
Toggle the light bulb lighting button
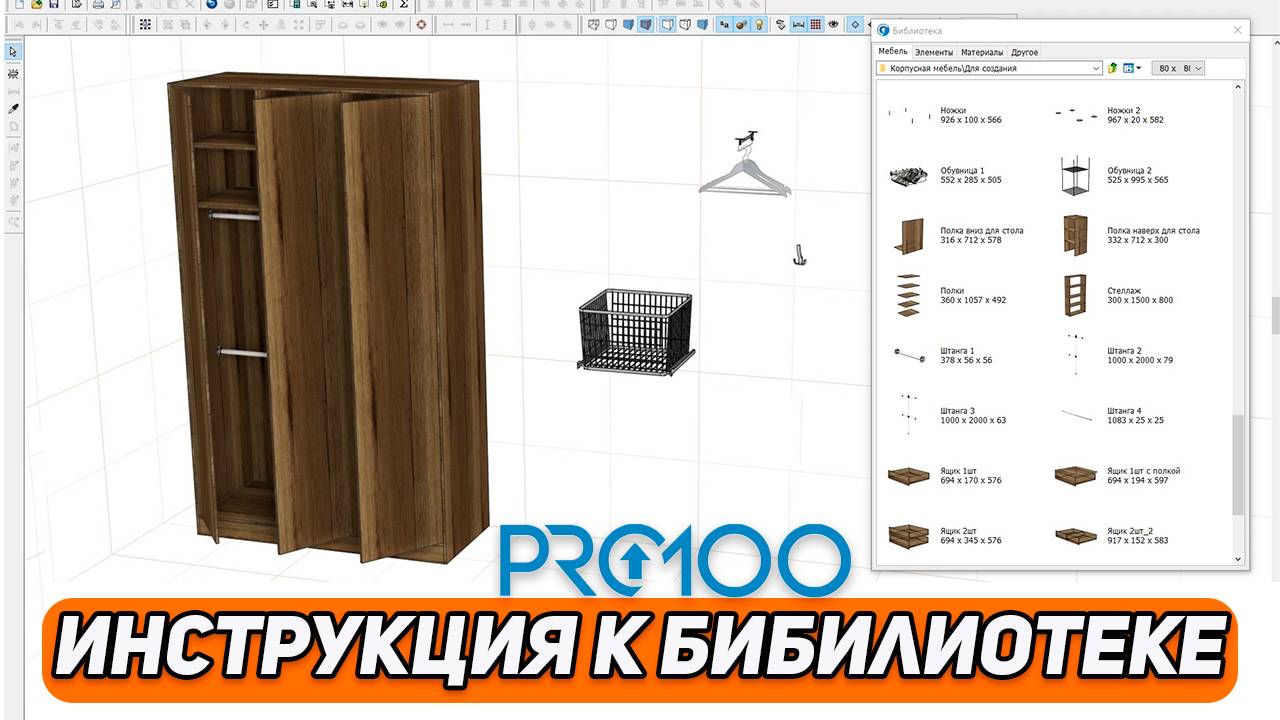(759, 25)
